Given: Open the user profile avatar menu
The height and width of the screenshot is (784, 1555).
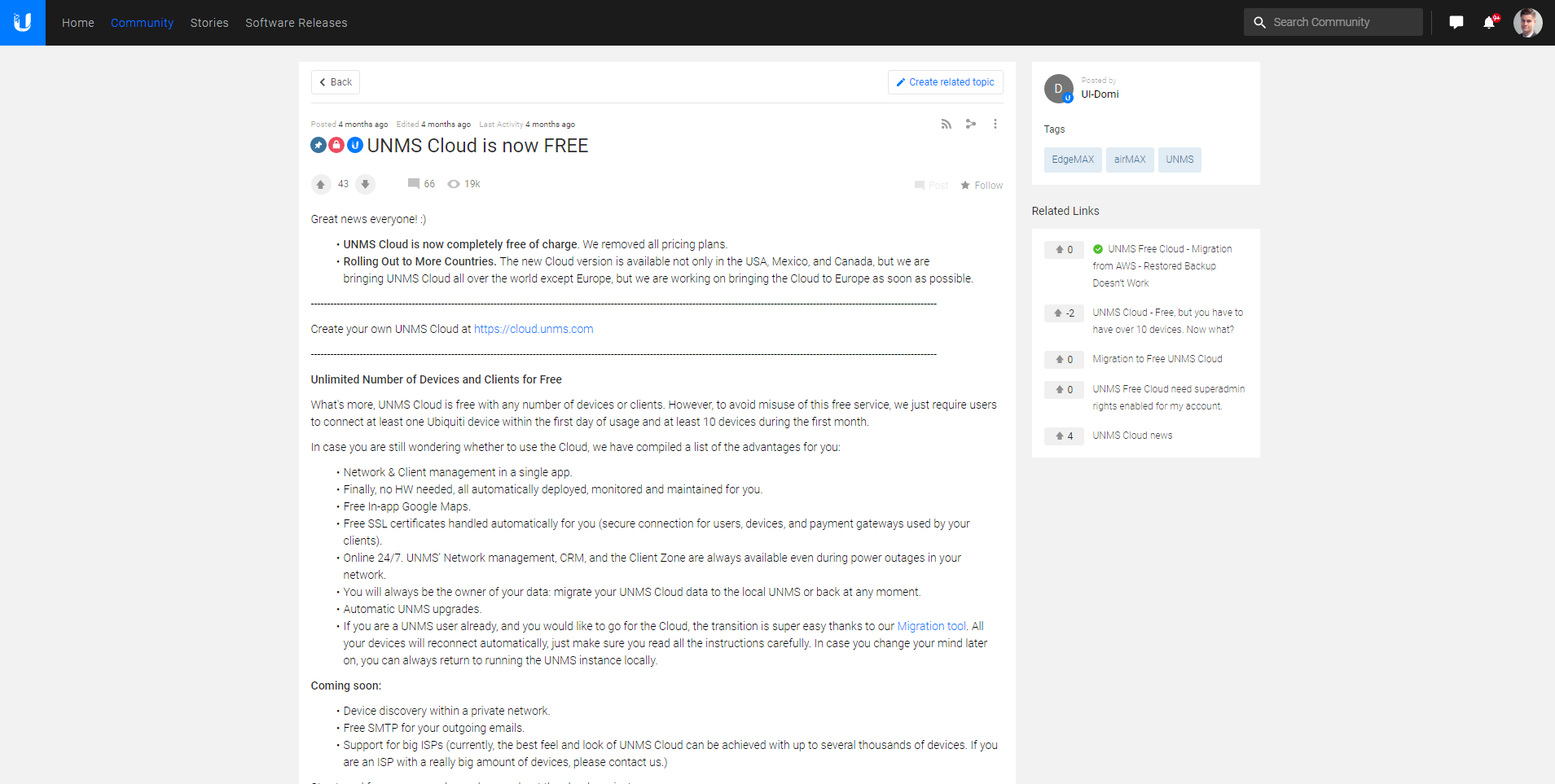Looking at the screenshot, I should point(1528,23).
